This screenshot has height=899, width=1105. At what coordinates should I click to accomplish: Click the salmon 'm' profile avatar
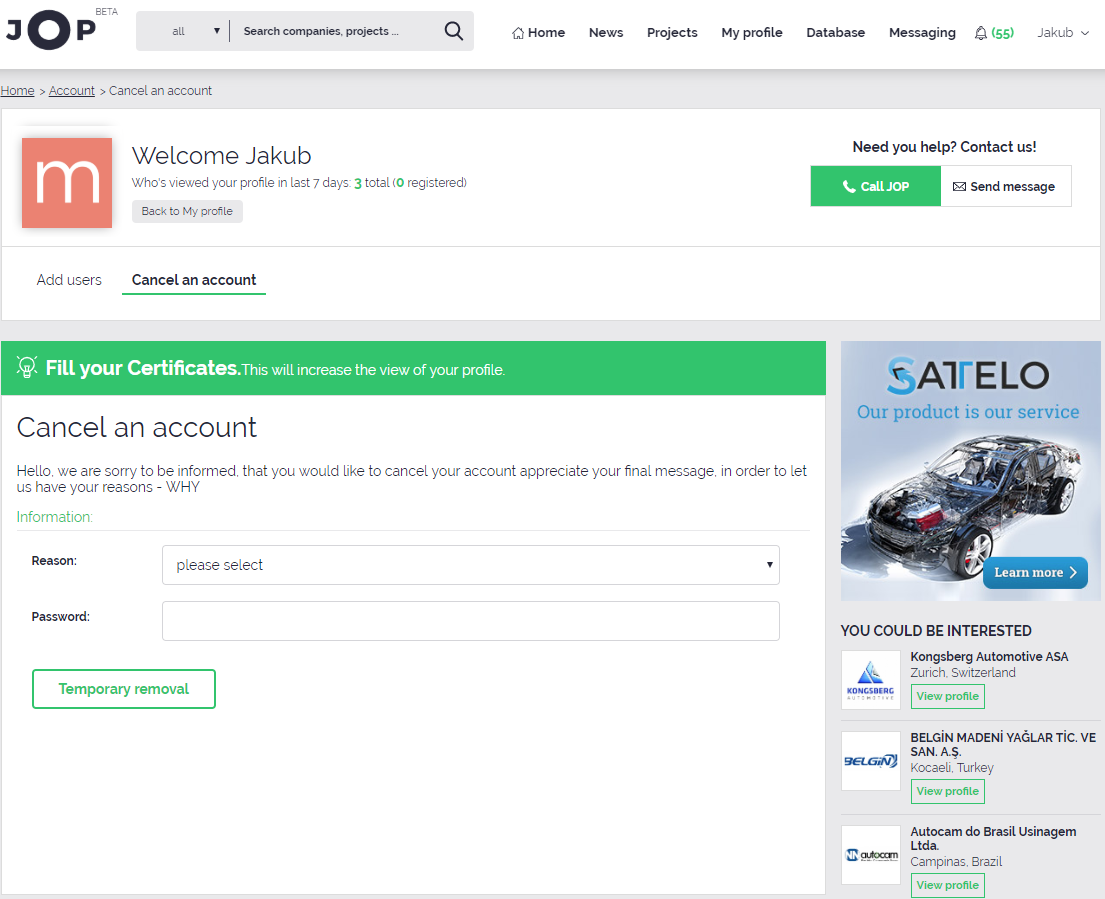pyautogui.click(x=67, y=182)
